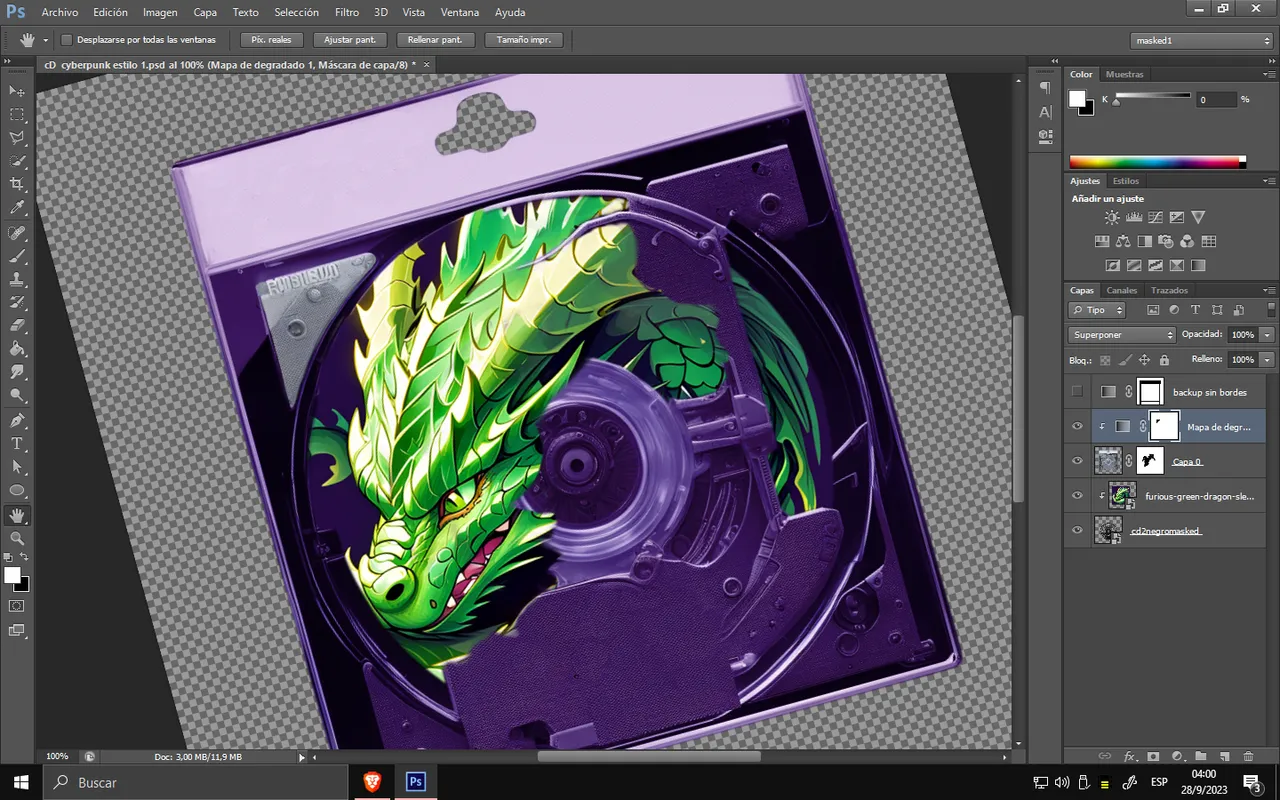Screen dimensions: 1280x800
Task: Select the Eyedropper tool
Action: tap(17, 208)
